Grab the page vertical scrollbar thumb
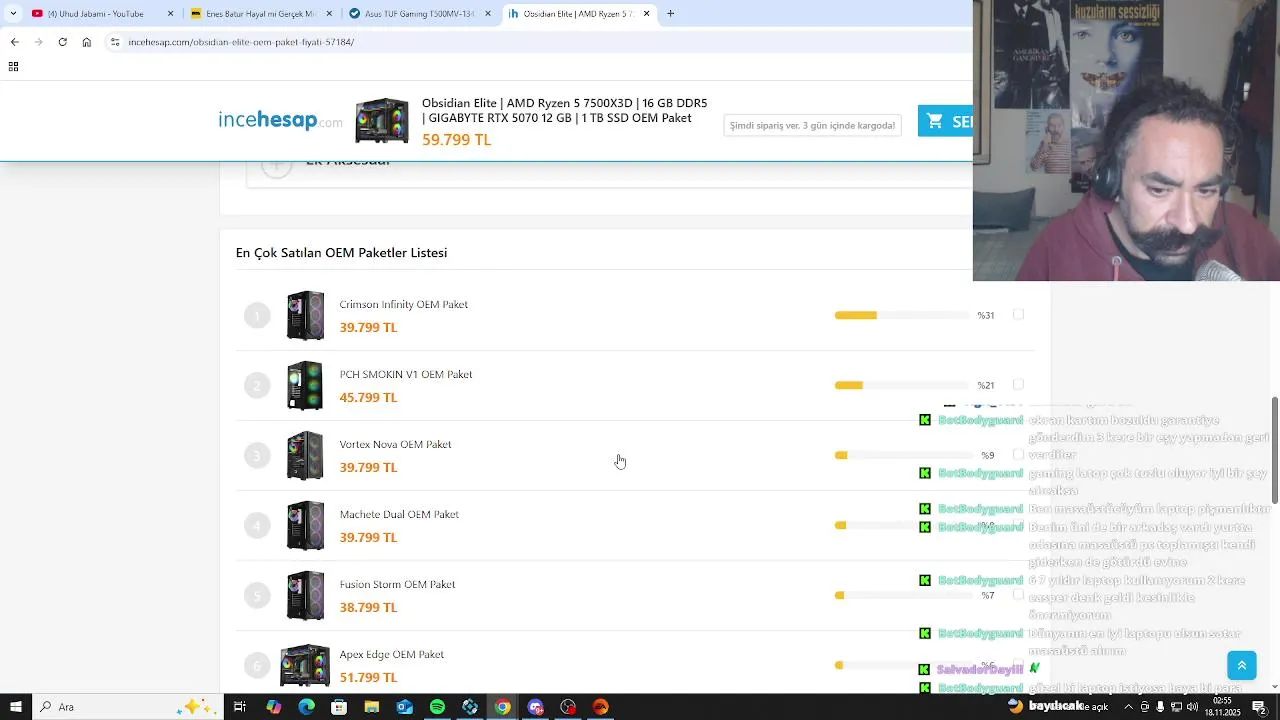This screenshot has height=720, width=1280. tap(1275, 450)
